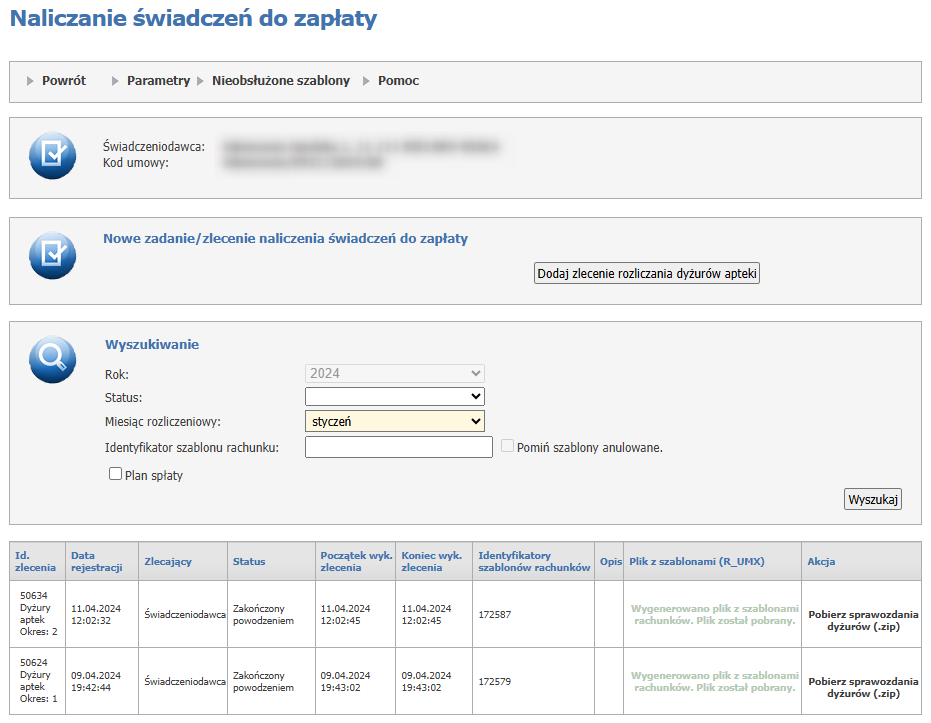931x723 pixels.
Task: Sort by Data rejestracji column header
Action: click(96, 562)
